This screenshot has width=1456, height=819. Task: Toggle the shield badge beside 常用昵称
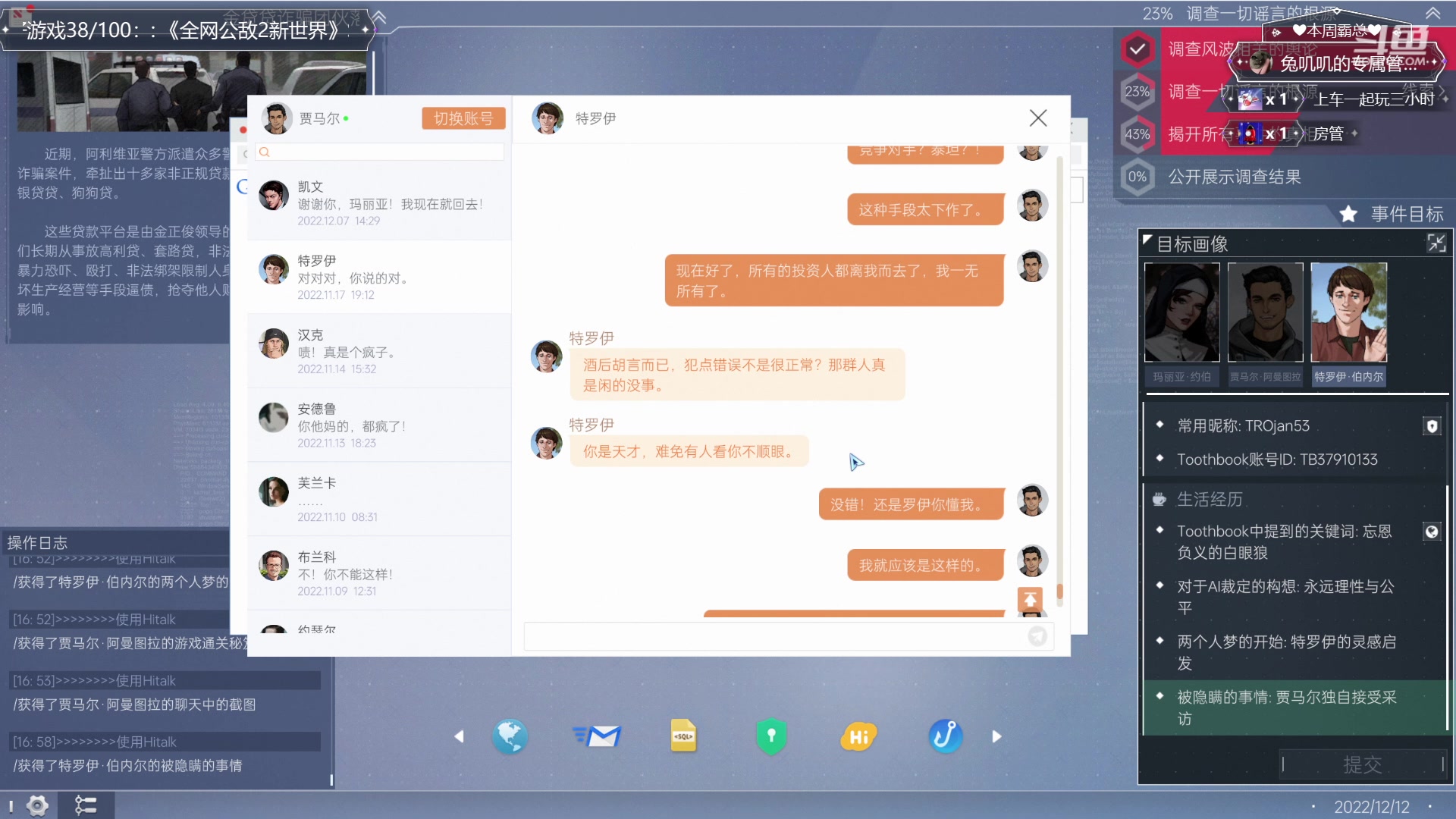pos(1432,426)
